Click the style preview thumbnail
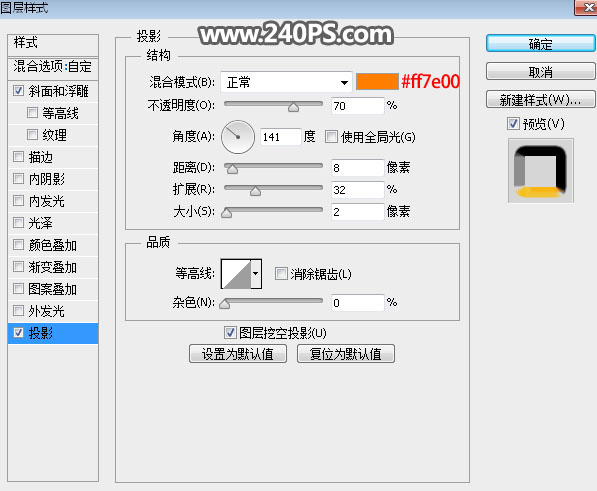Viewport: 597px width, 491px height. (x=541, y=171)
